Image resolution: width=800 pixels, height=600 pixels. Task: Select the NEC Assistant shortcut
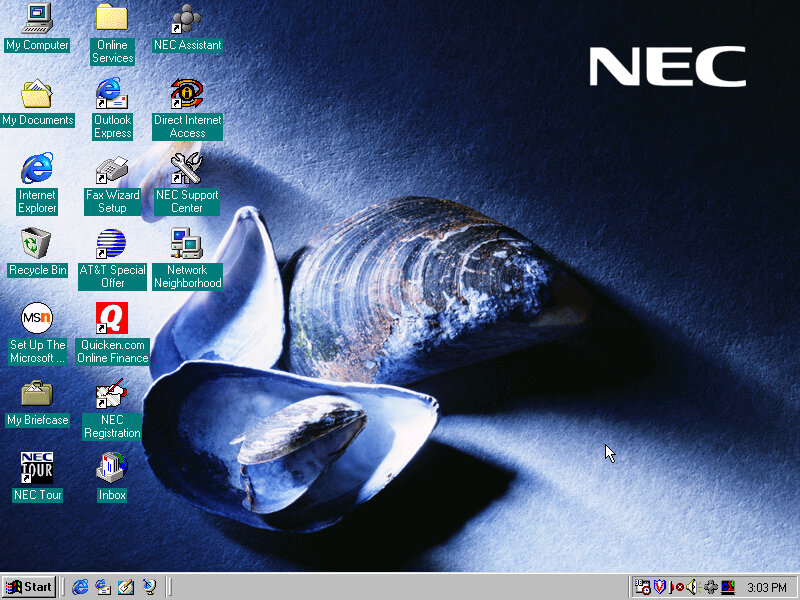tap(187, 18)
